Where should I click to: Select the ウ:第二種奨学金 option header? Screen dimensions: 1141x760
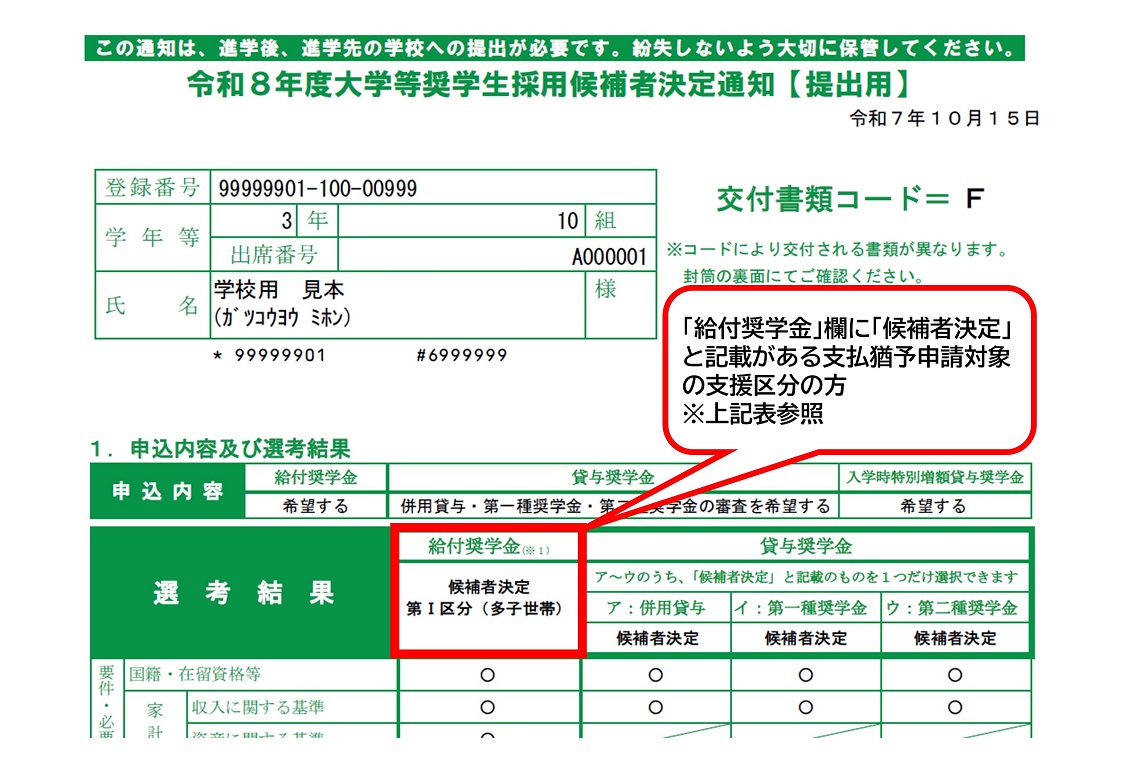[955, 608]
